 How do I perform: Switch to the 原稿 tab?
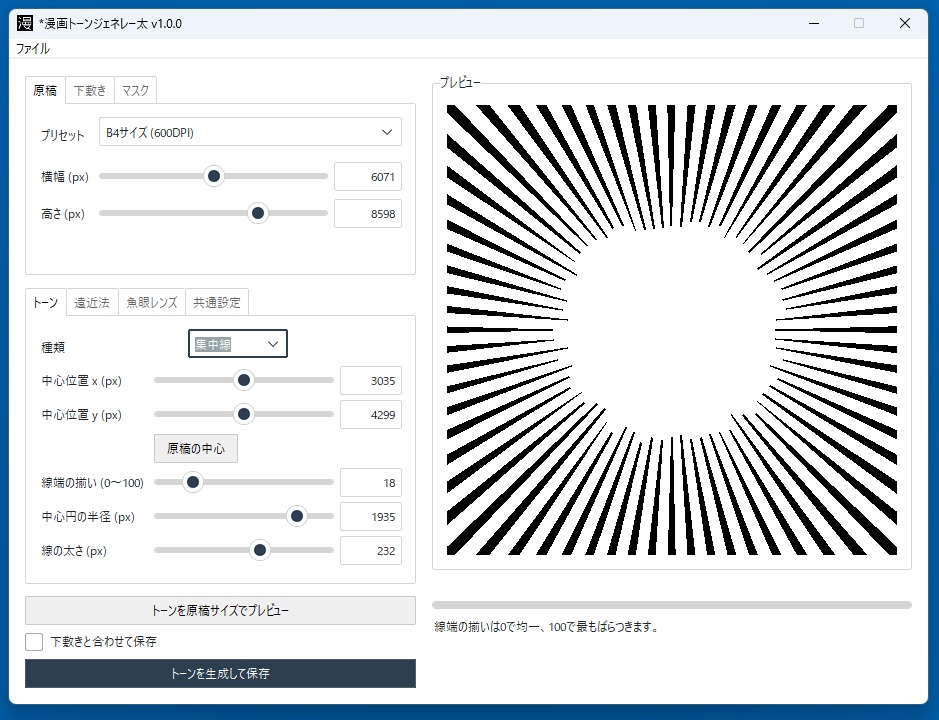45,90
